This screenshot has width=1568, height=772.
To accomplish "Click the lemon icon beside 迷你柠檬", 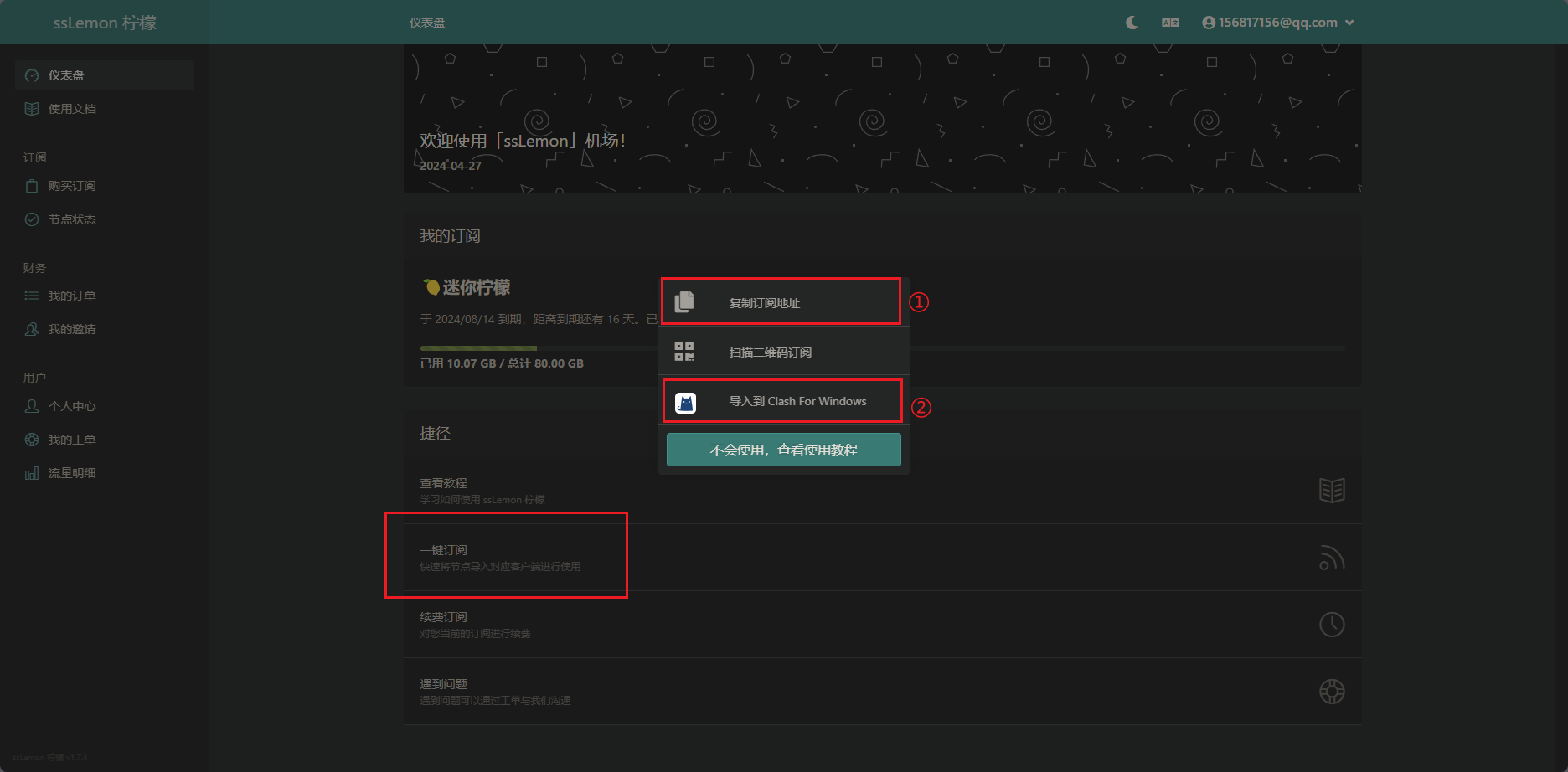I will click(431, 287).
